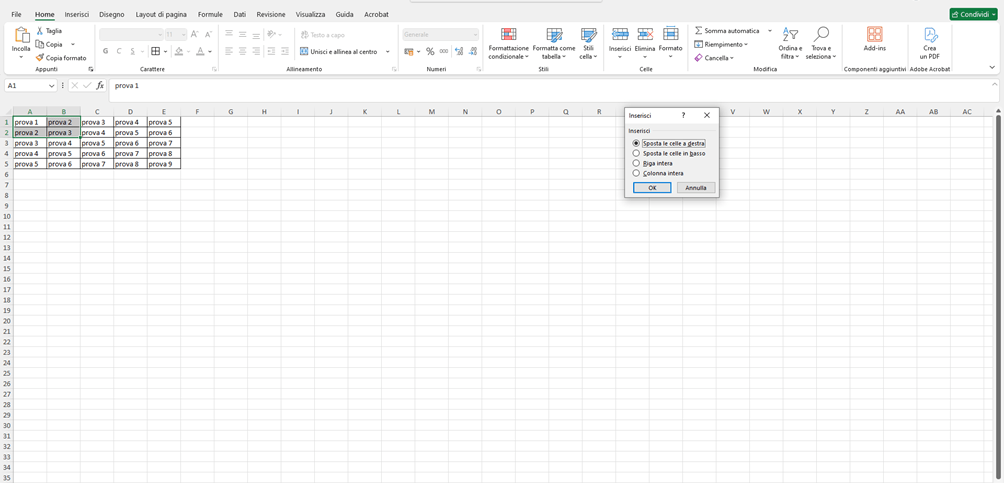Select the Copia formato paintbrush

pyautogui.click(x=40, y=58)
